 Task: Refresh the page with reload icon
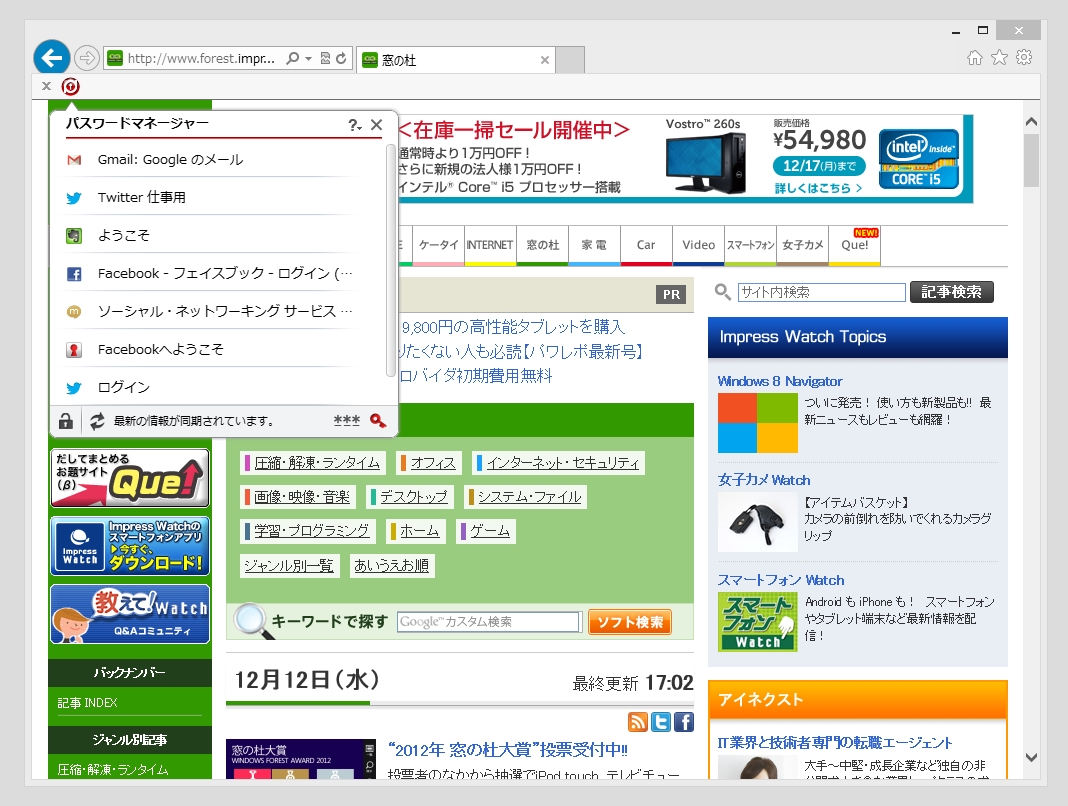coord(341,59)
